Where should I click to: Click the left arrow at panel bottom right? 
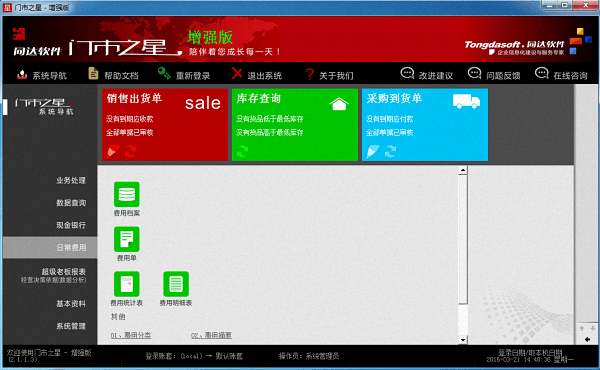coord(587,339)
